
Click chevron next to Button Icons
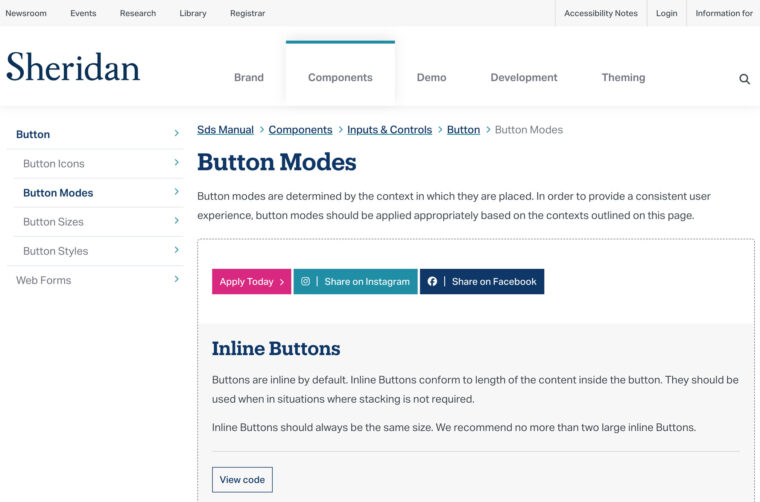tap(176, 162)
